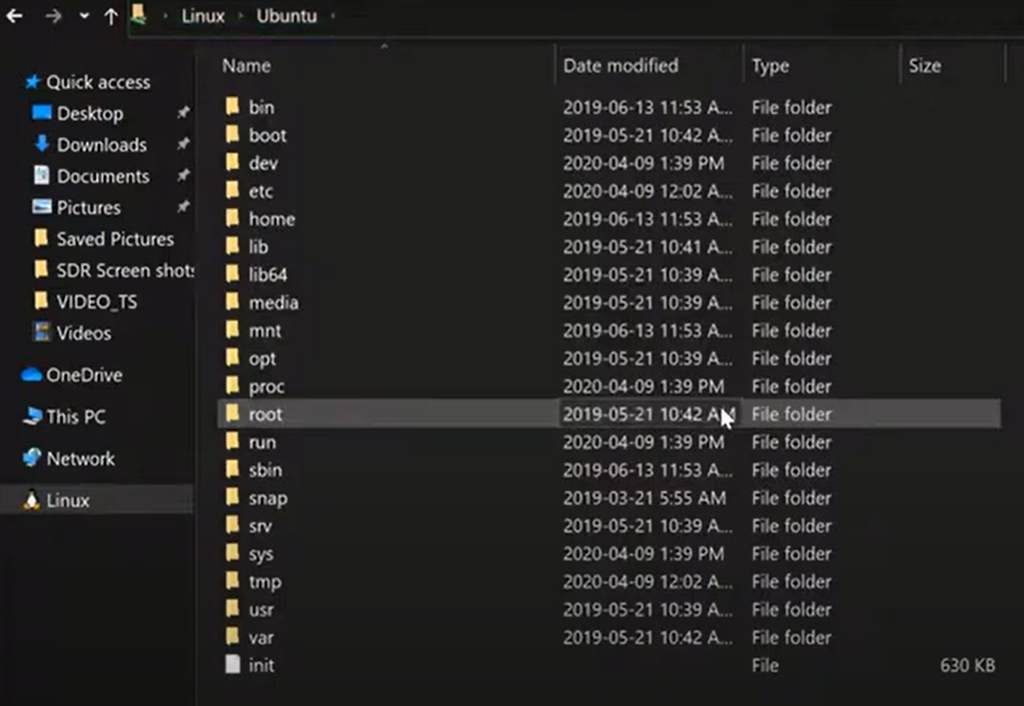Expand the chevron after Ubuntu breadcrumb

[332, 16]
